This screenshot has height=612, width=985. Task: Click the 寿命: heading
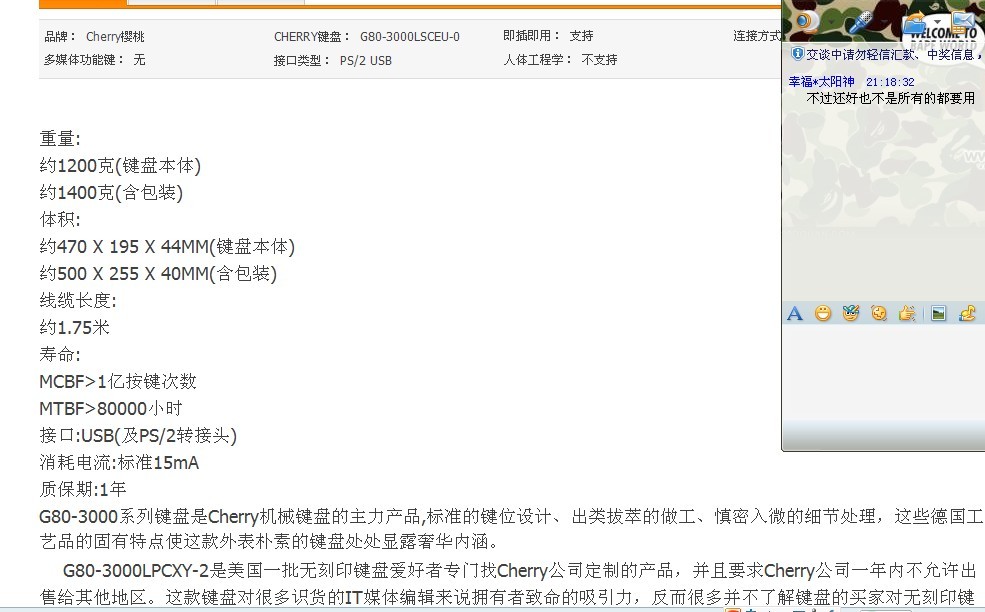[60, 354]
